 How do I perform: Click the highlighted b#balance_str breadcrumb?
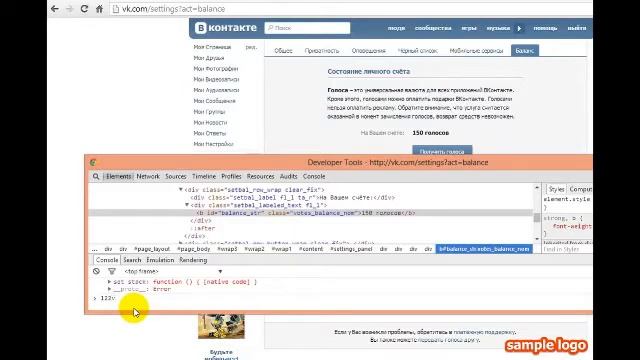tap(484, 249)
